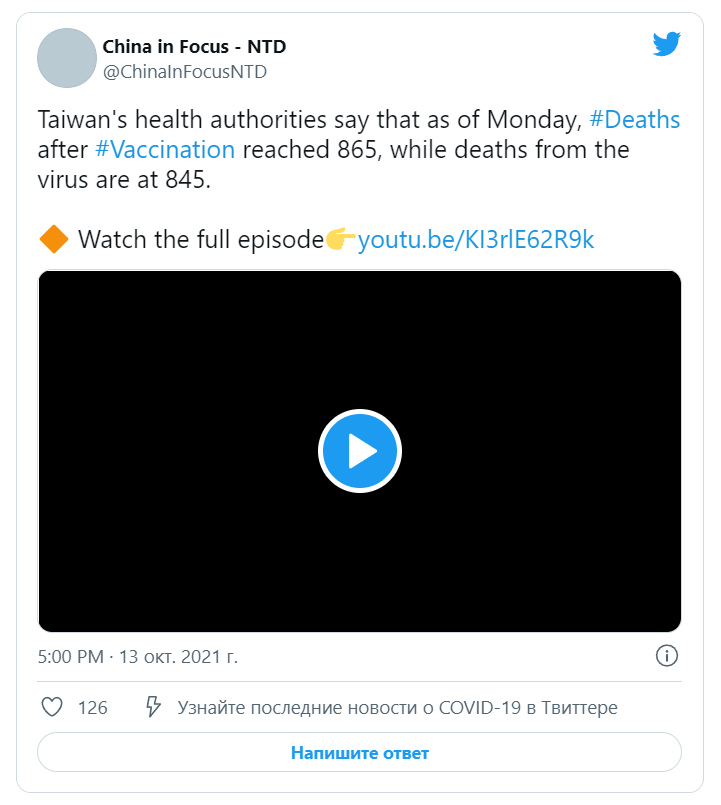Image resolution: width=721 pixels, height=805 pixels.
Task: Click the tweet sentence about Taiwan's health authorities
Action: coord(359,149)
